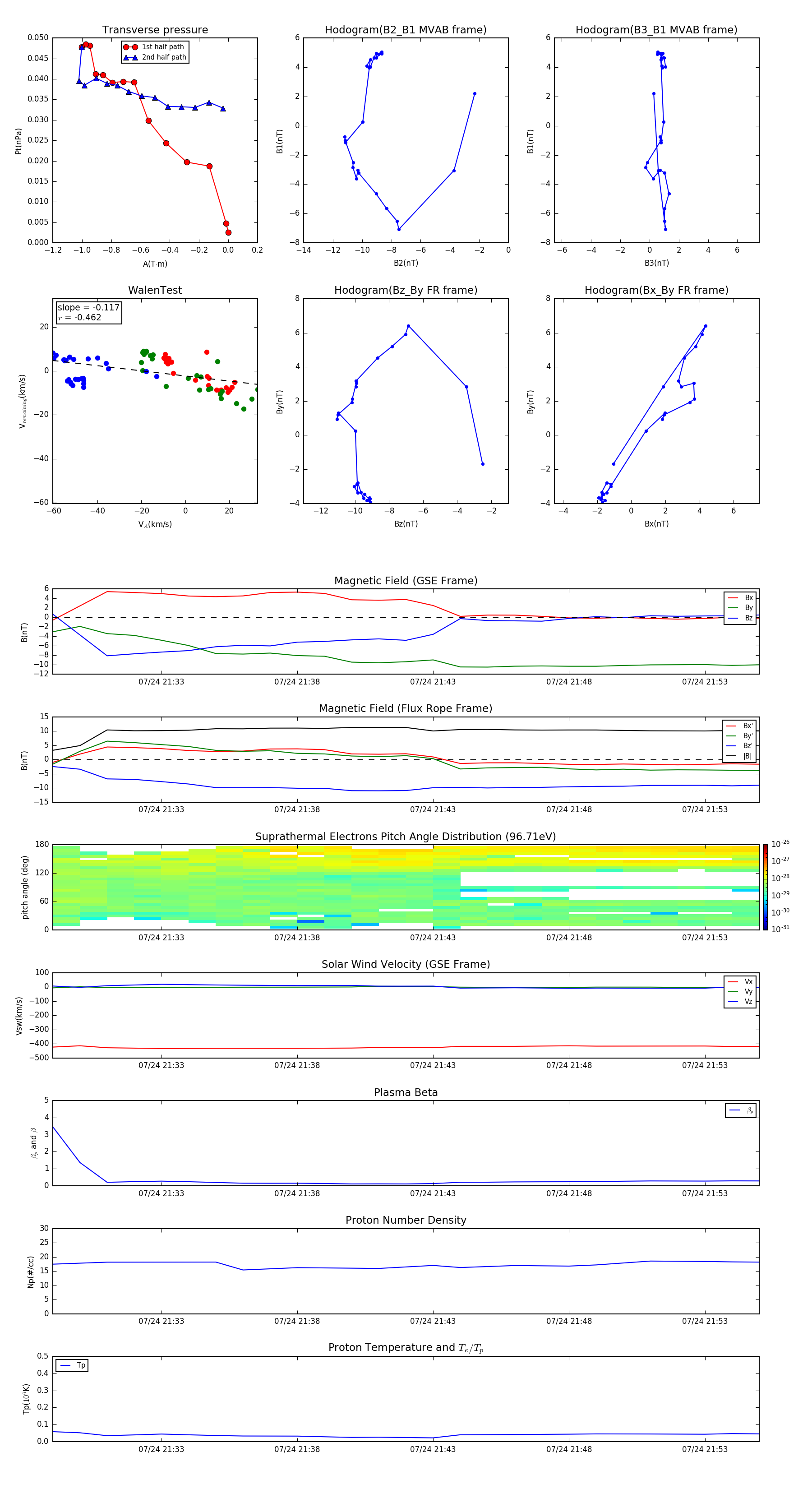Click the 'B3(nT)' x-axis label
Screen dimensions: 812x1489
click(x=656, y=263)
